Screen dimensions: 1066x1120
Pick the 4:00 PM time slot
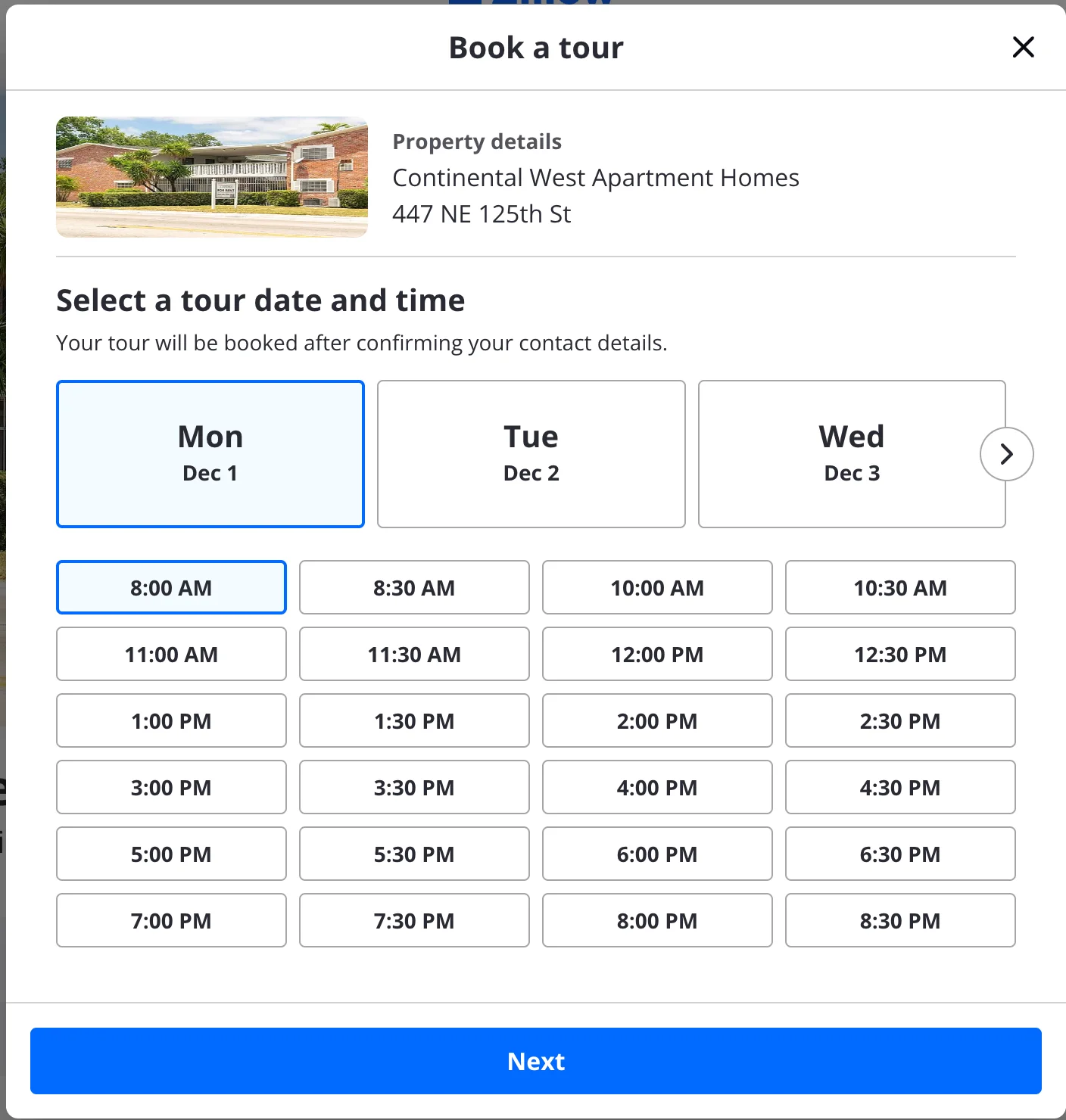coord(657,787)
